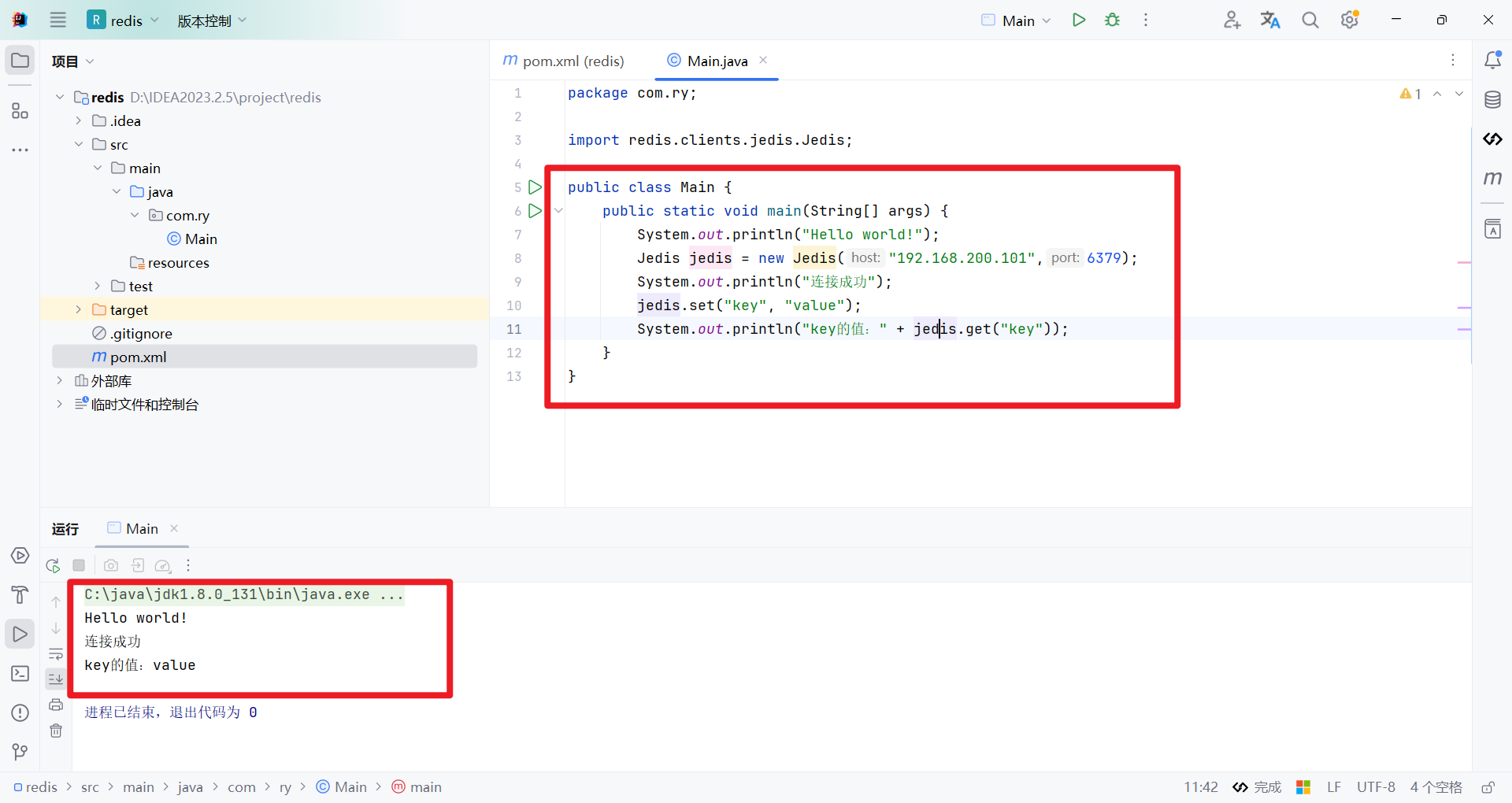Click the warning indicator in editor
The width and height of the screenshot is (1512, 803).
(1410, 94)
